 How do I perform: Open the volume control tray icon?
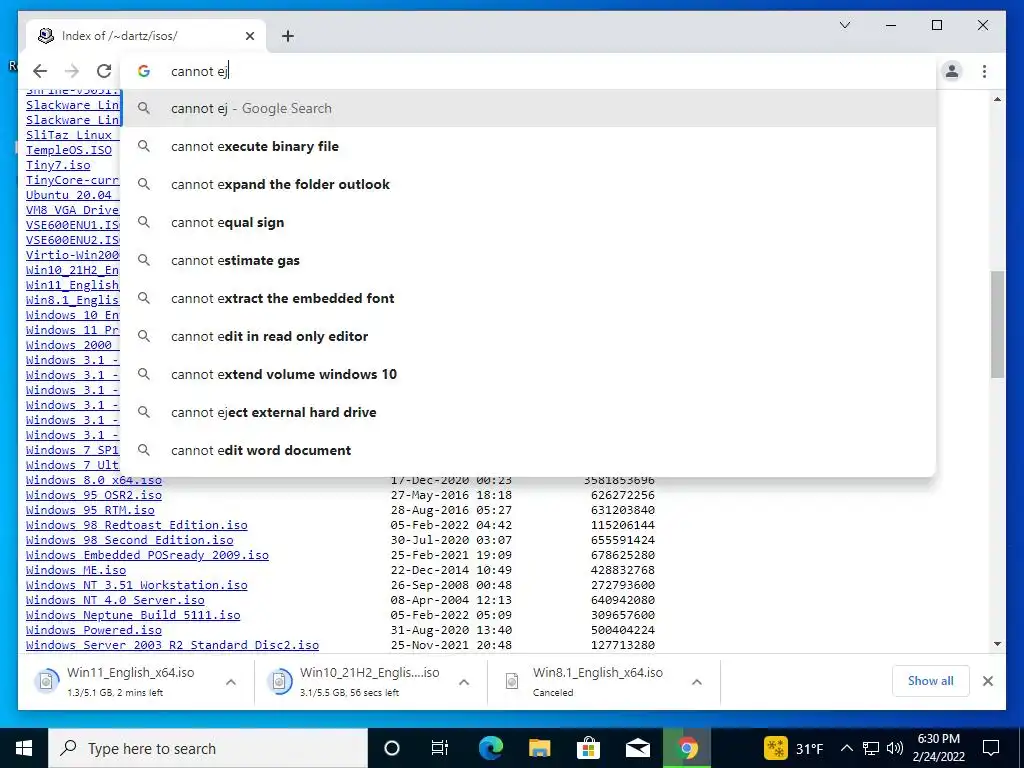pyautogui.click(x=895, y=748)
